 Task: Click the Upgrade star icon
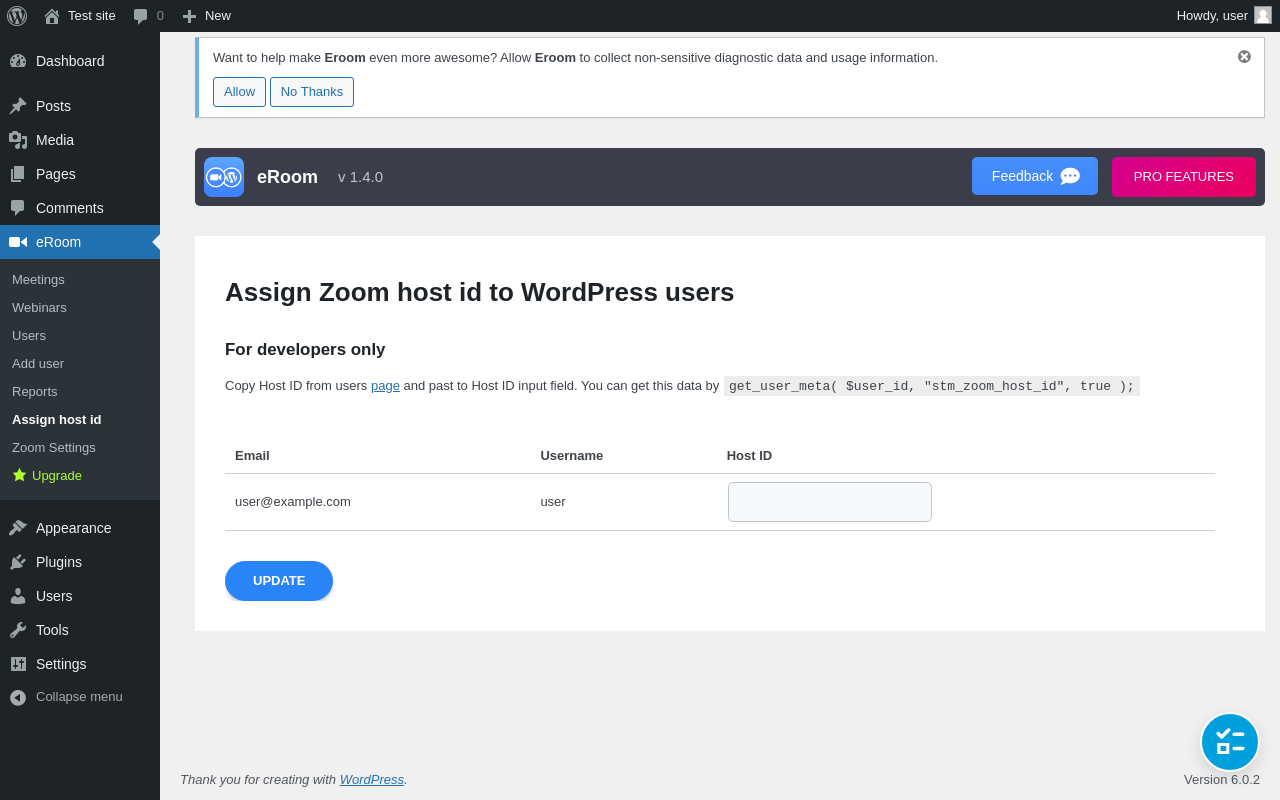coord(19,475)
